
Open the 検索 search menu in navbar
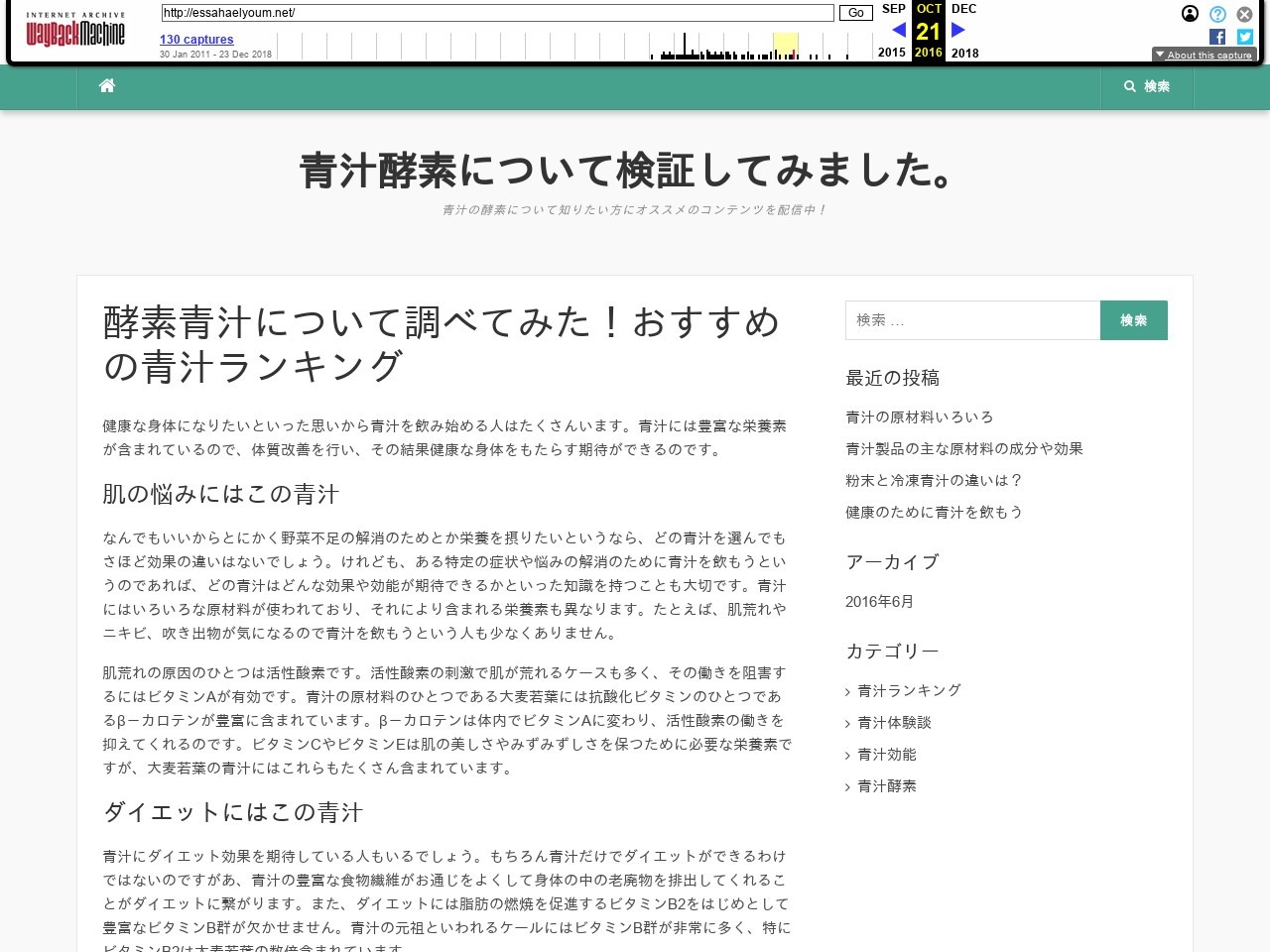pos(1147,86)
